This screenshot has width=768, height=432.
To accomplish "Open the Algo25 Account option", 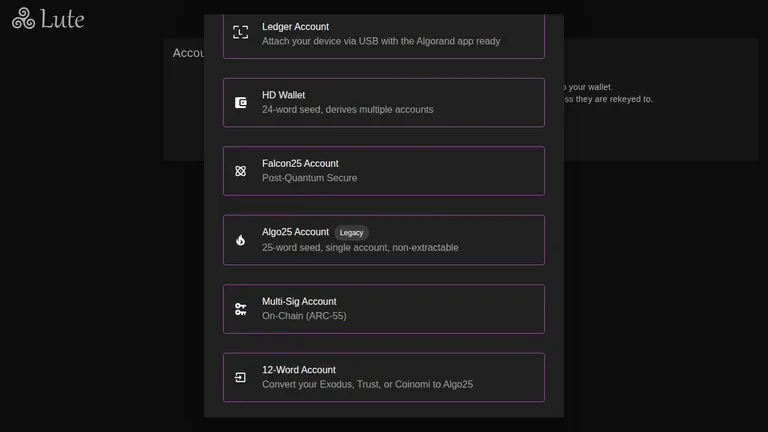I will coord(384,240).
